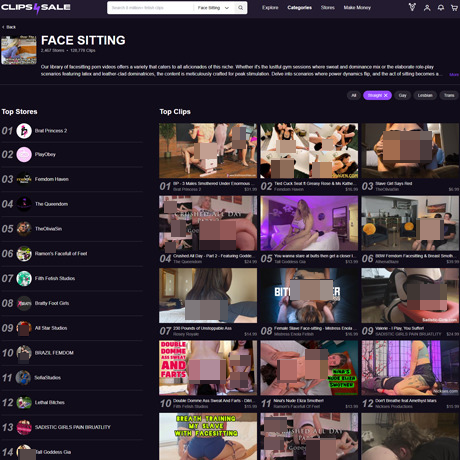The width and height of the screenshot is (460, 460).
Task: Click the Bratty Foot Girls avatar
Action: (x=24, y=303)
